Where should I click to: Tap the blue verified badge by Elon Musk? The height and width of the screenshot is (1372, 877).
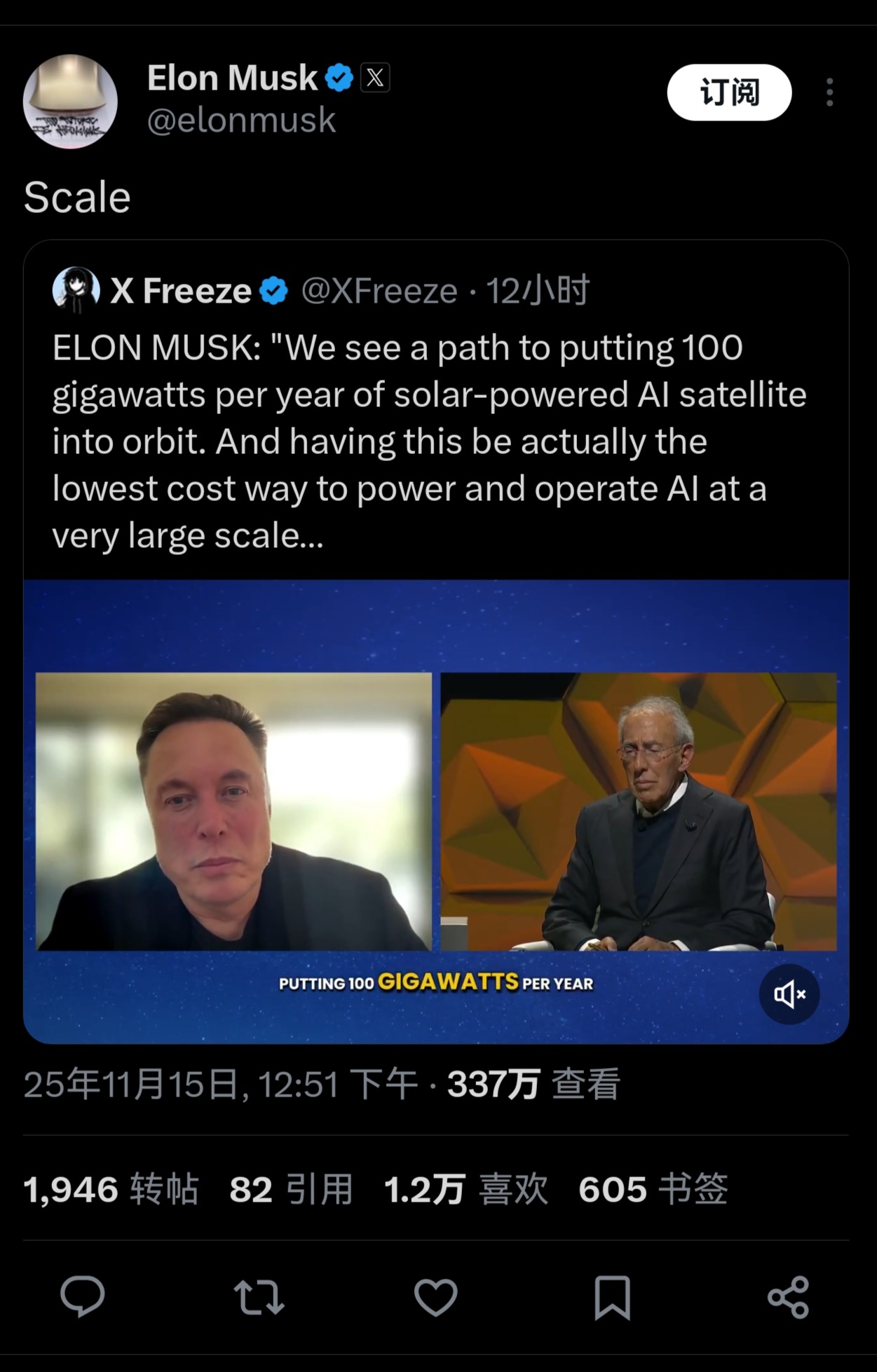pos(339,78)
